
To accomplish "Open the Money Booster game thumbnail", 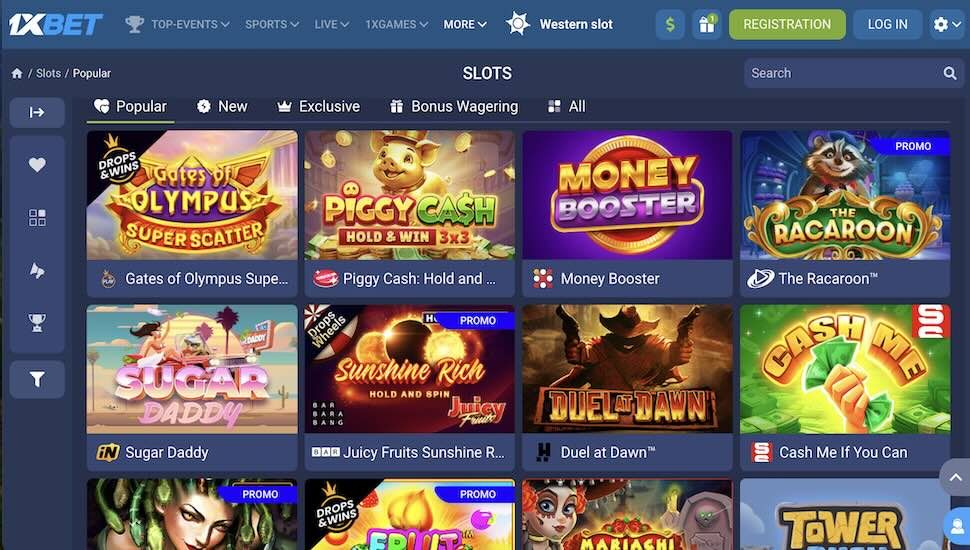I will (x=627, y=195).
